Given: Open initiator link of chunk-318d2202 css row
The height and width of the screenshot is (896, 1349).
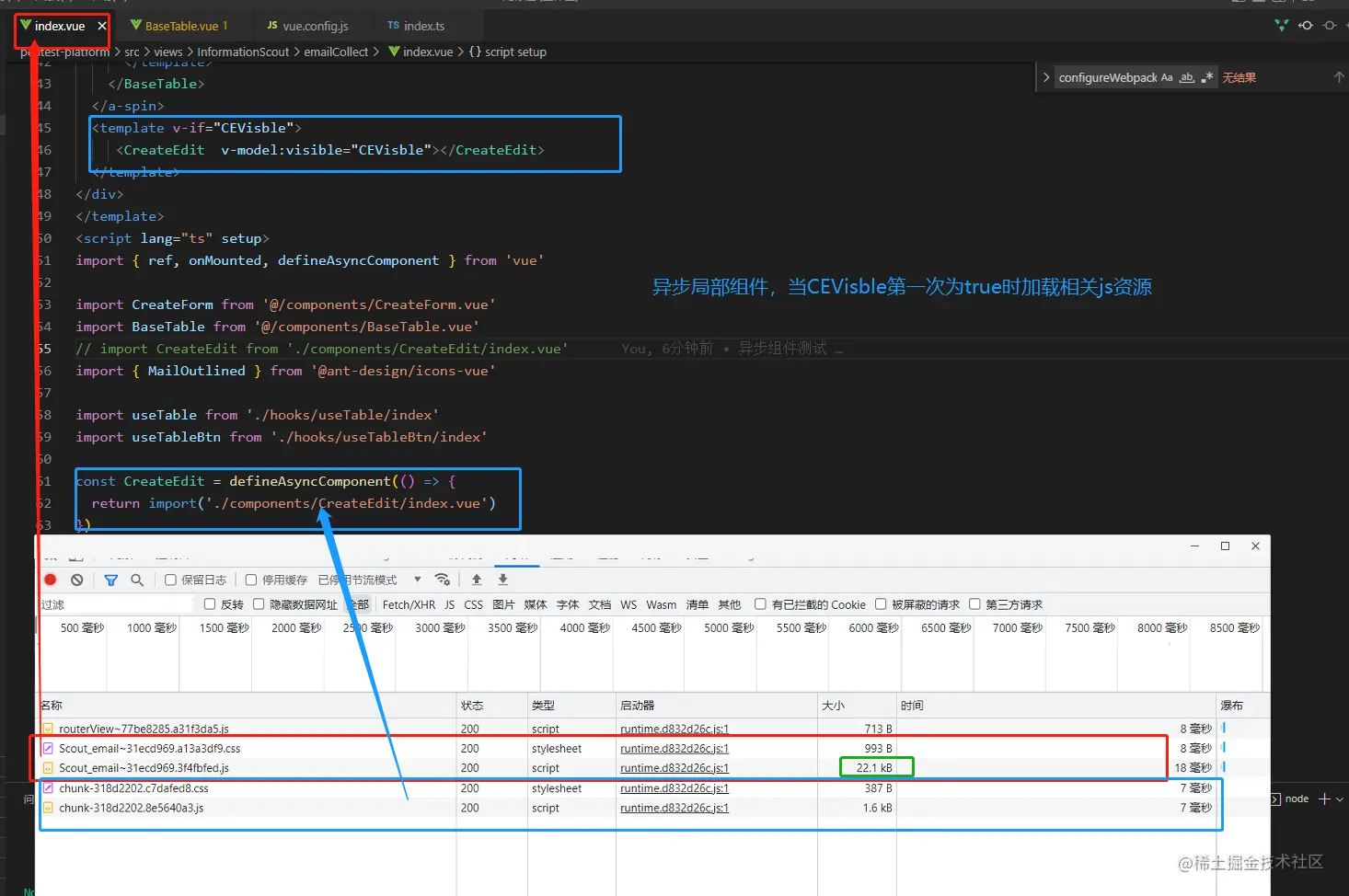Looking at the screenshot, I should (674, 788).
